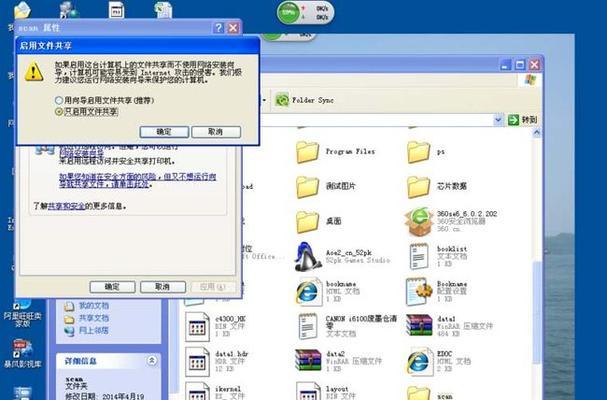Select the data1 WinRAR archive icon
The image size is (607, 400).
coord(419,325)
